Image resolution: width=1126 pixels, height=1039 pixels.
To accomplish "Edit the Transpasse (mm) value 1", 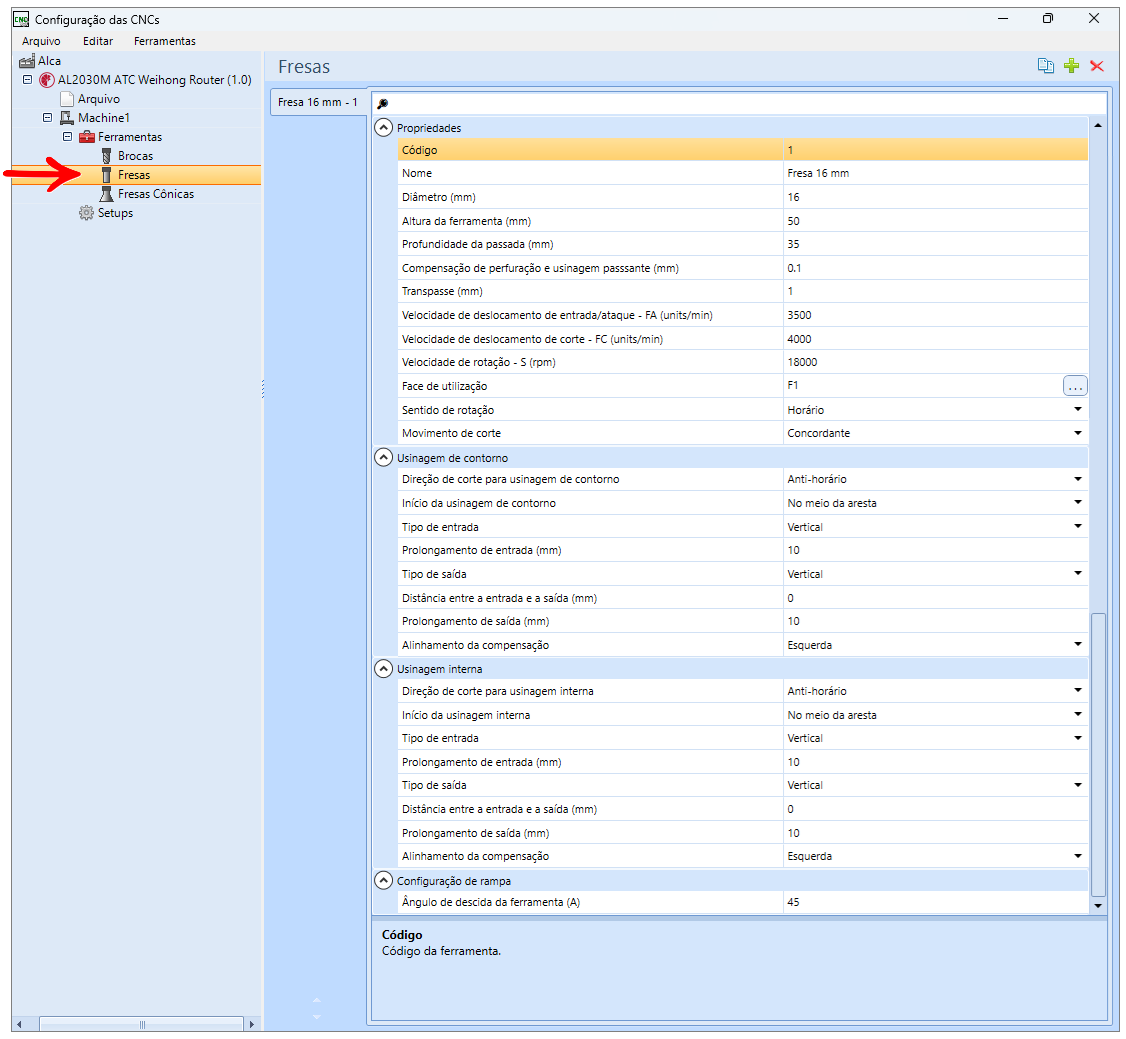I will pos(935,291).
